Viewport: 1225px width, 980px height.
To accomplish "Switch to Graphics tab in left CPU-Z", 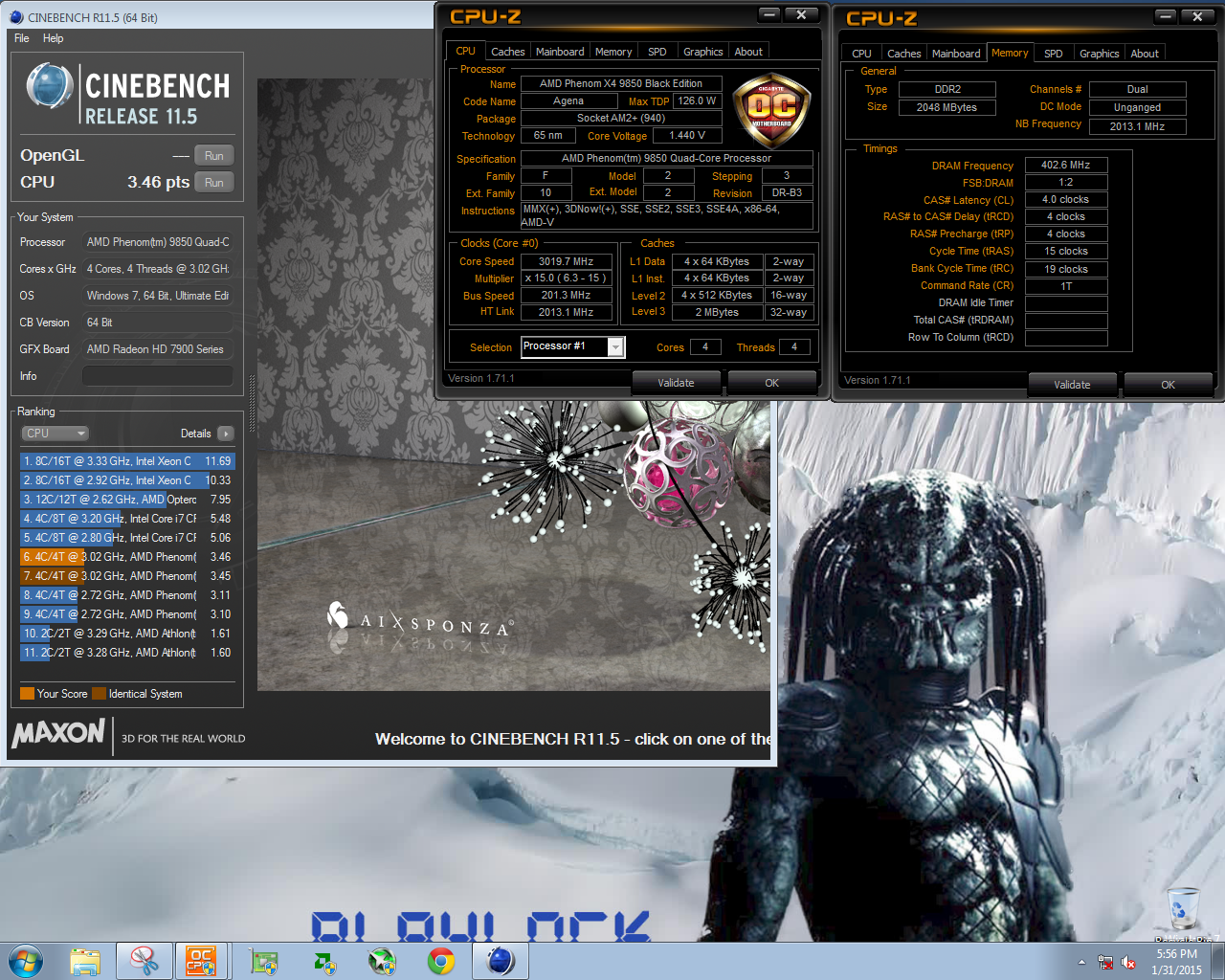I will tap(703, 52).
